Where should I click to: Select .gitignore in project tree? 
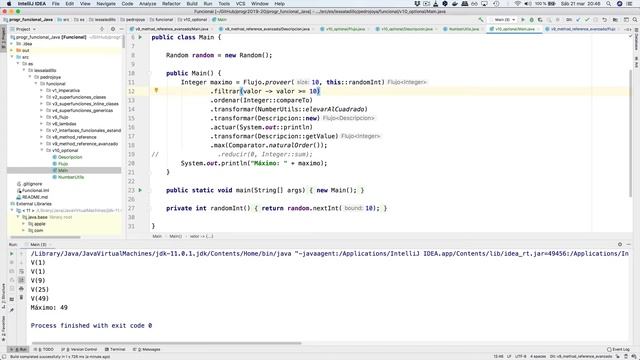click(x=32, y=184)
